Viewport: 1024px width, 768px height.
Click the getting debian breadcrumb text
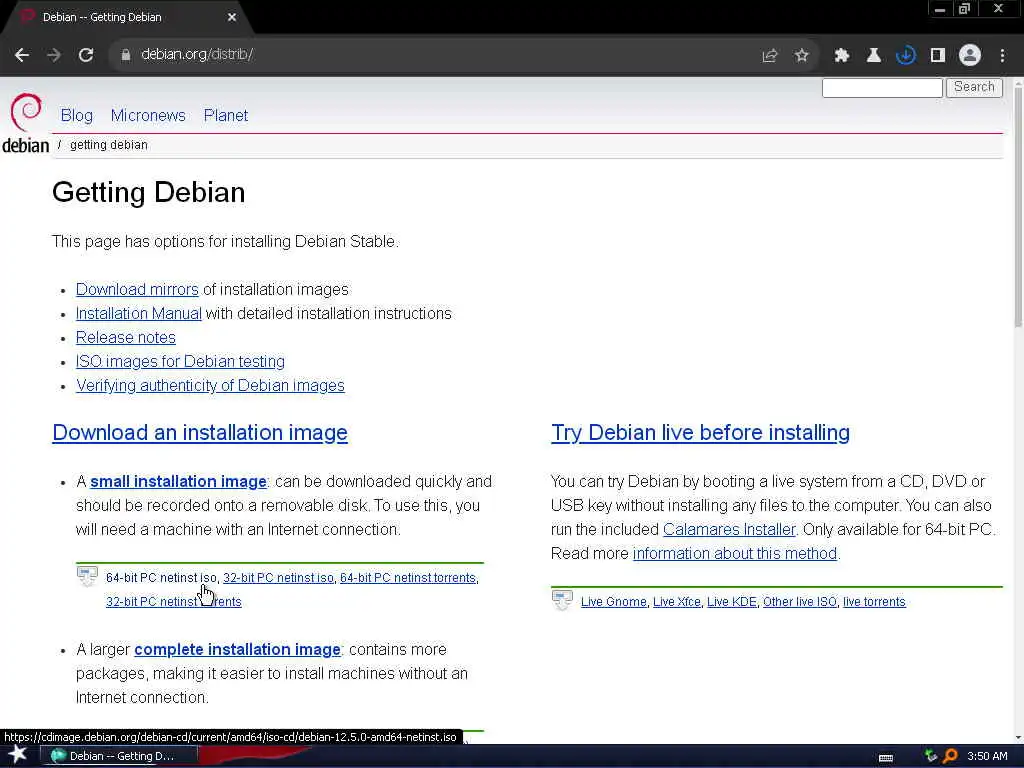pyautogui.click(x=108, y=145)
